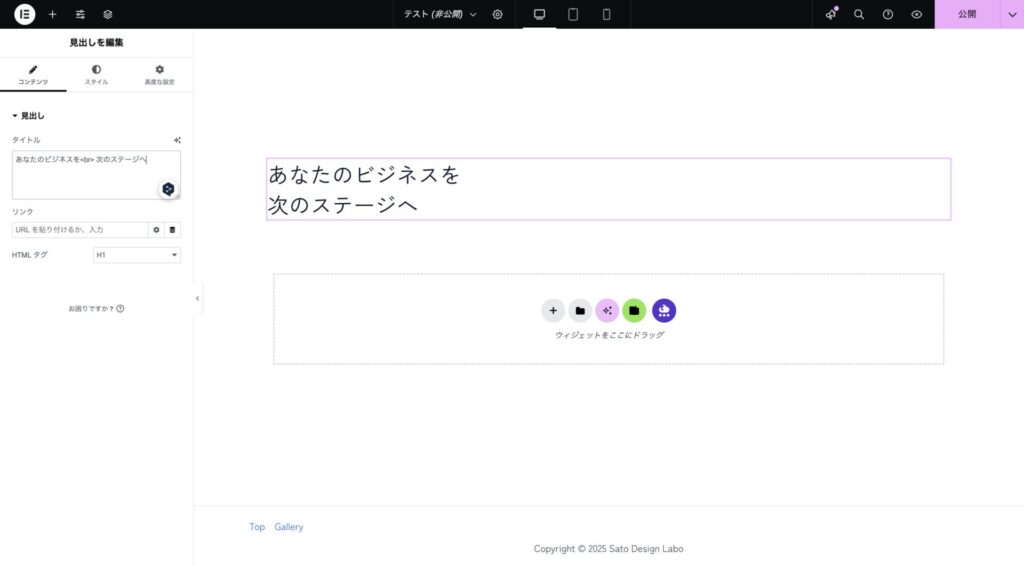The image size is (1024, 566).
Task: Open the help question mark icon
Action: point(888,14)
